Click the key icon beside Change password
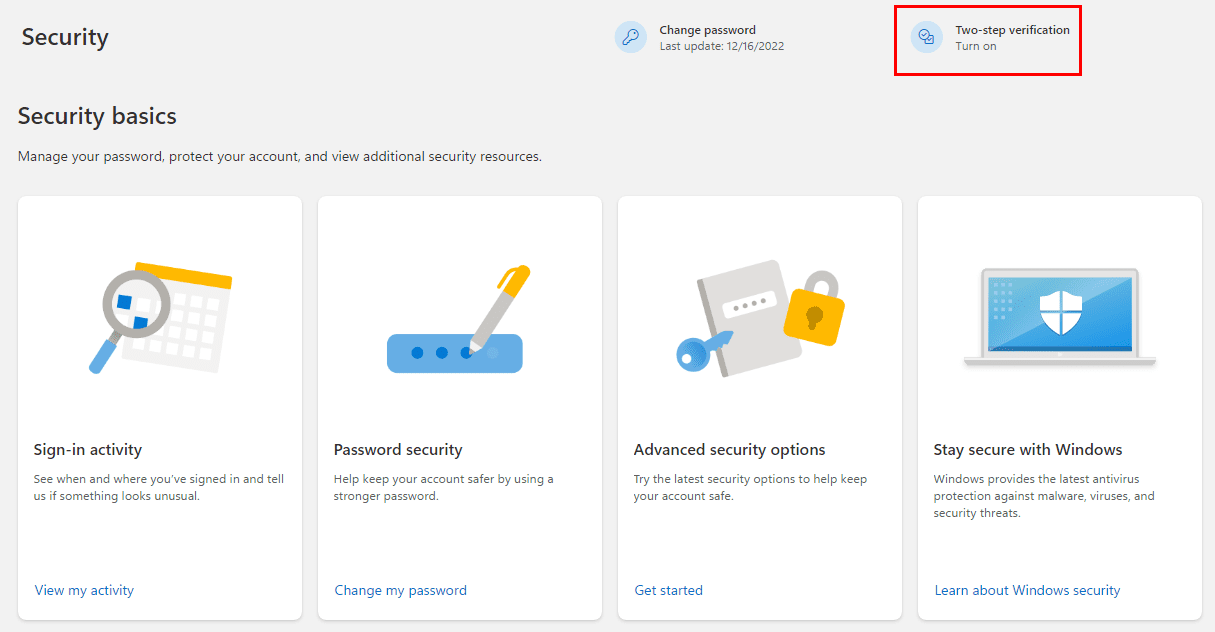The height and width of the screenshot is (632, 1215). (x=630, y=38)
